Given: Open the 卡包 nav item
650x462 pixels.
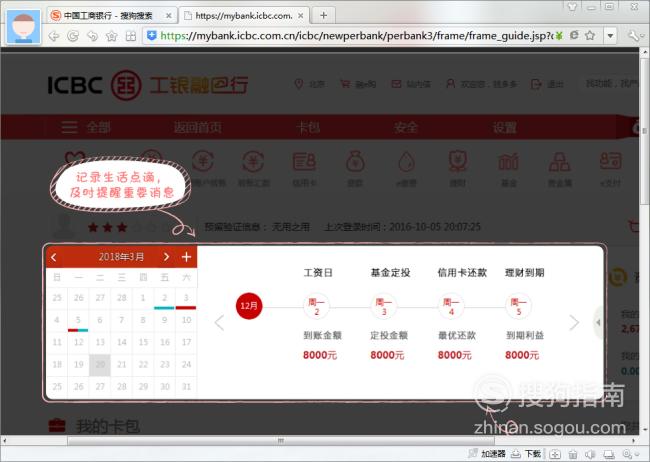Looking at the screenshot, I should pyautogui.click(x=308, y=127).
